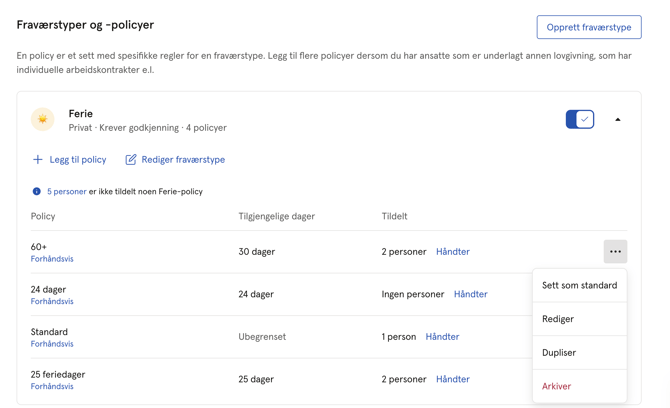Click Forhåndsvis under 60+ policy
The width and height of the screenshot is (670, 408).
[x=52, y=259]
